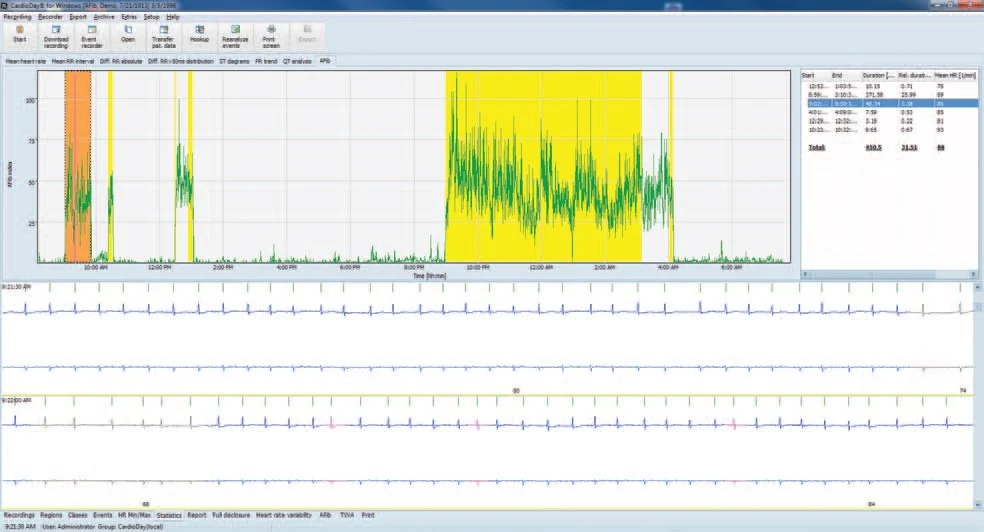Click the Reanalyze events icon
The image size is (984, 532).
coord(235,36)
